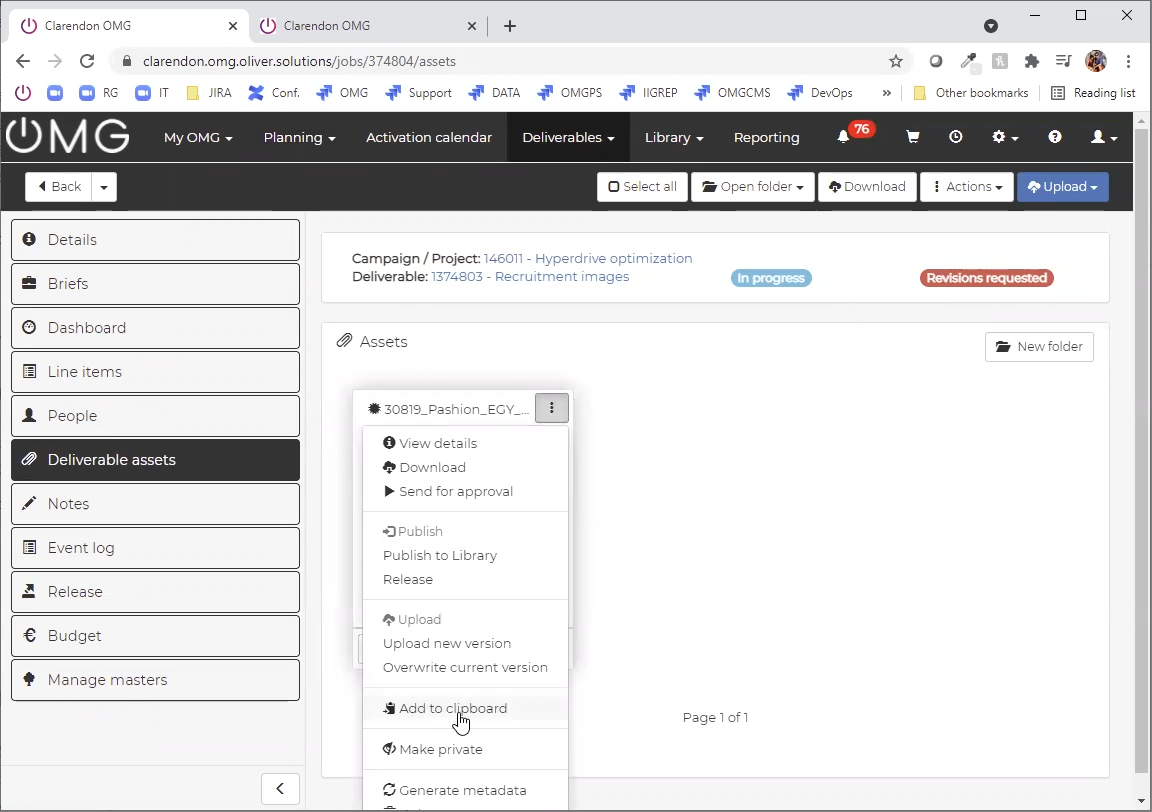Toggle the Select all checkbox button
Screen dimensions: 1152x812
(642, 187)
